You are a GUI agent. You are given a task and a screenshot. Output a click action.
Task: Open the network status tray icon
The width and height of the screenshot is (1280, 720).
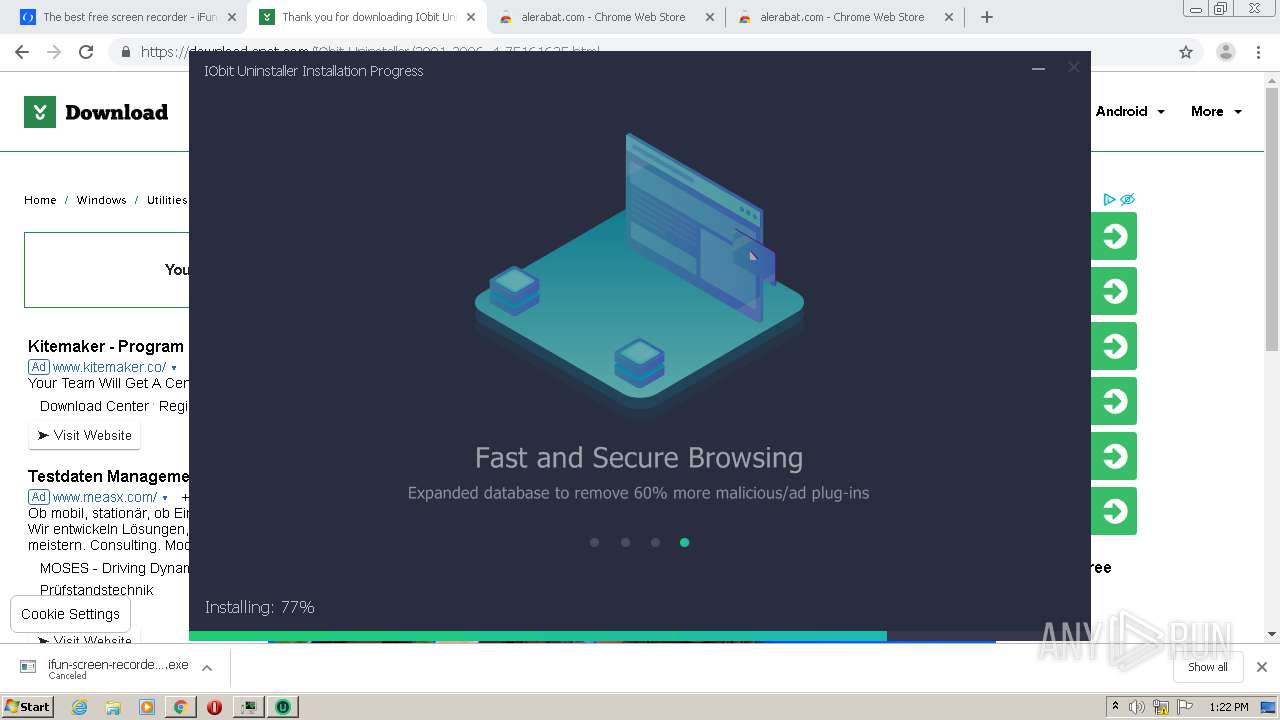click(1160, 707)
